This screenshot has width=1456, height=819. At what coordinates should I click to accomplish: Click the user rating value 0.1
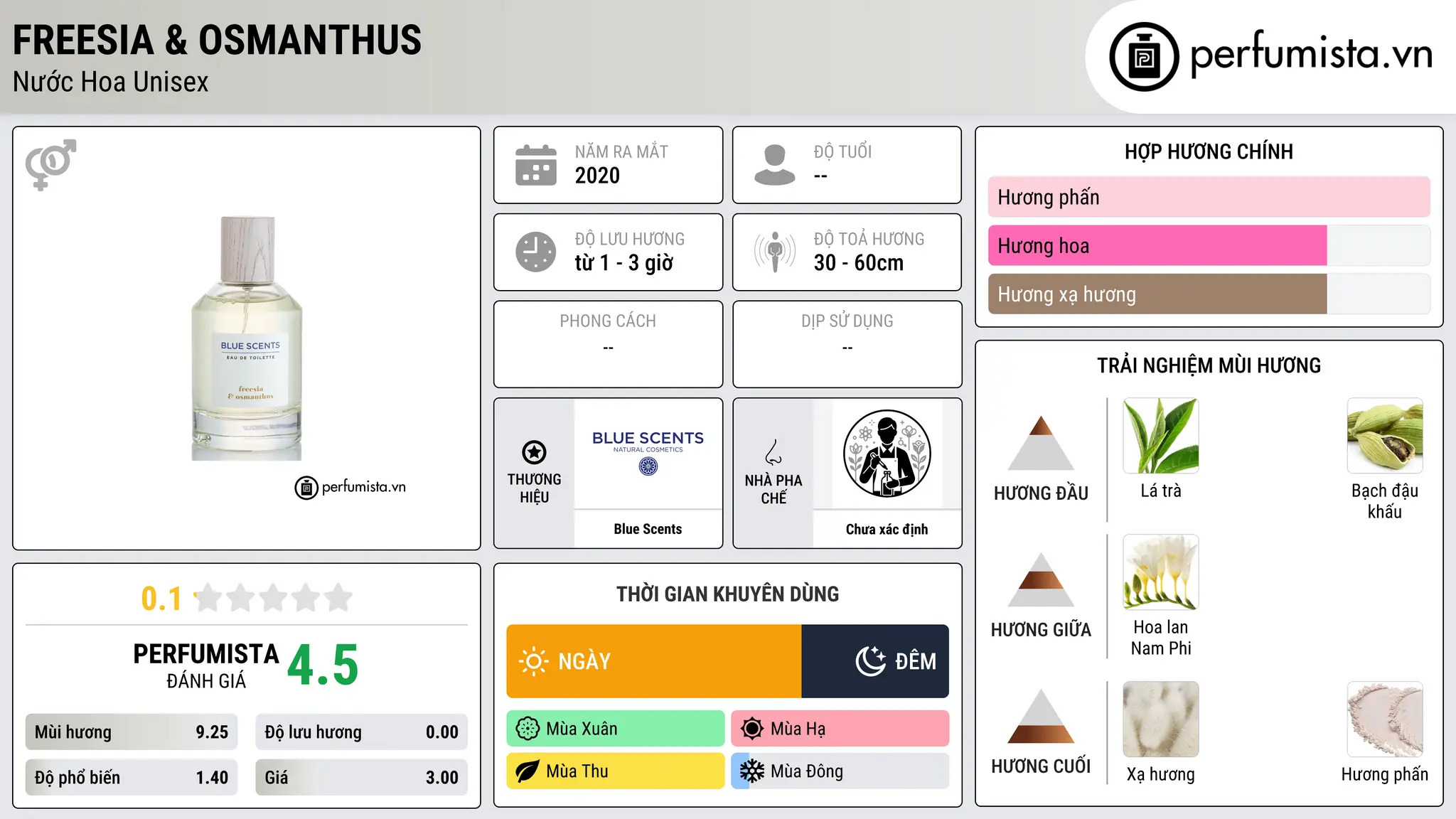click(161, 599)
